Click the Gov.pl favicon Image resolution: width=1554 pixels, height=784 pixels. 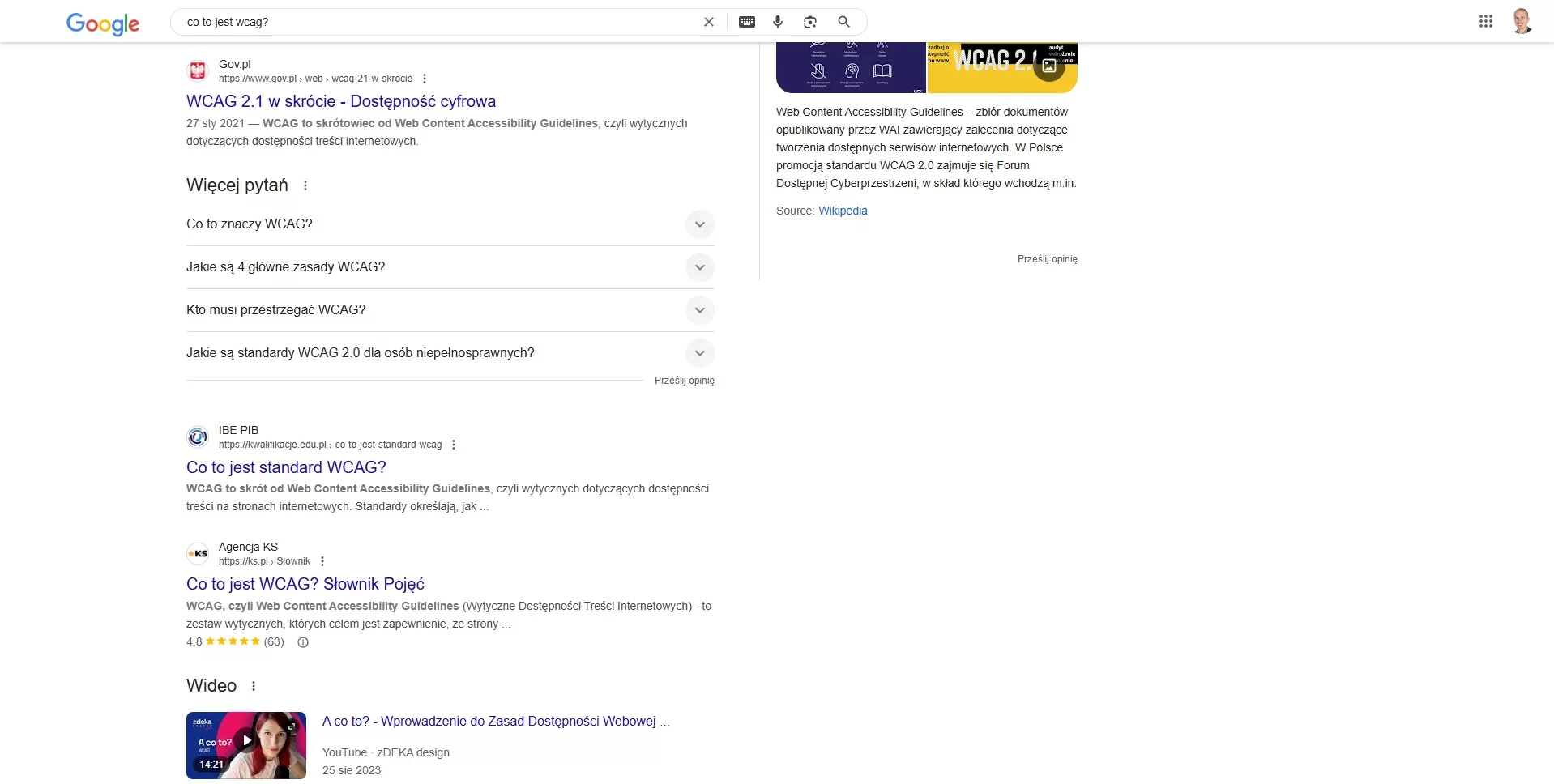point(198,71)
